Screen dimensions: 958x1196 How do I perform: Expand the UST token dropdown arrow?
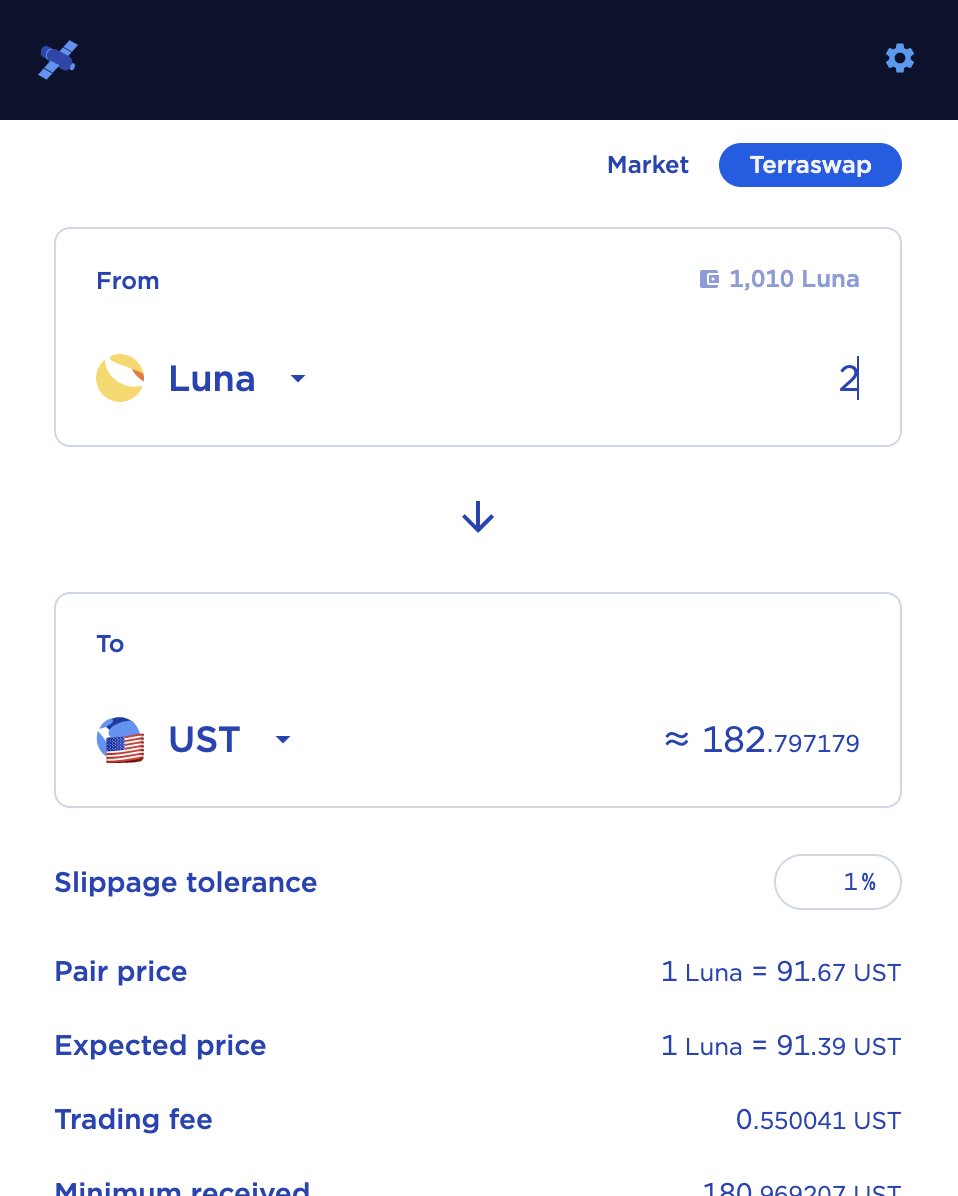point(283,740)
